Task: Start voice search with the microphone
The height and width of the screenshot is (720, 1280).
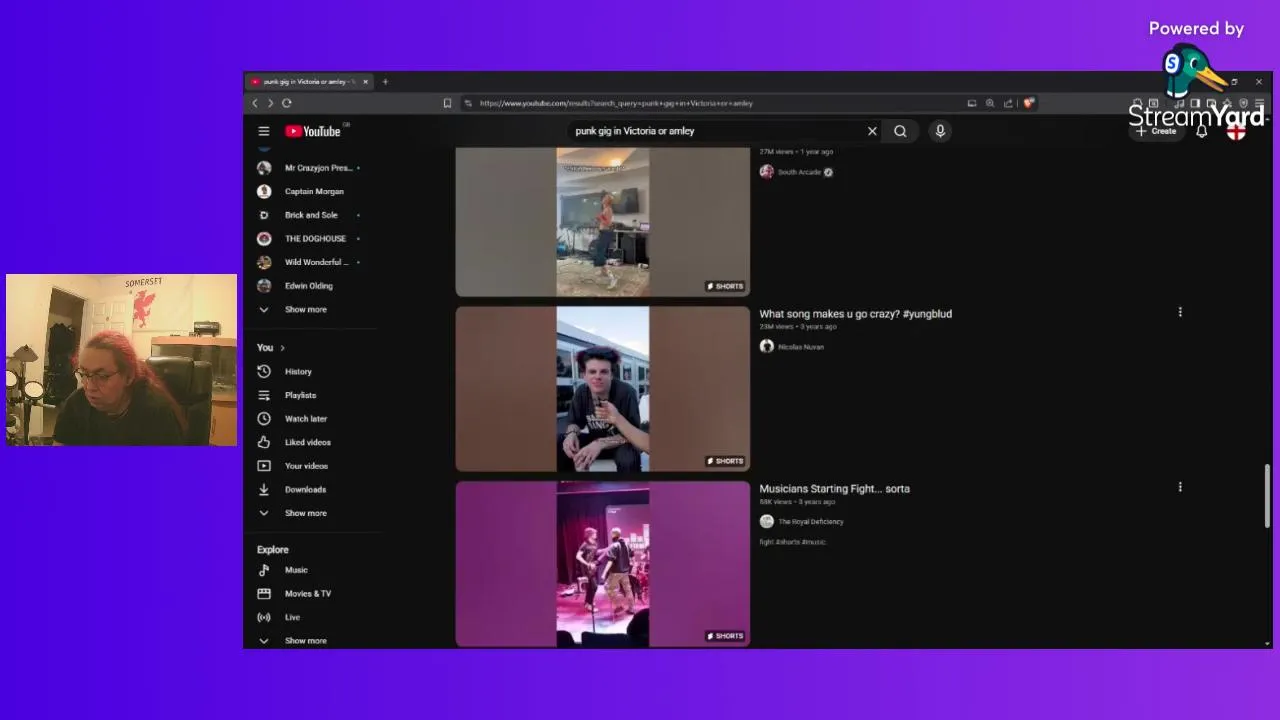Action: click(940, 131)
